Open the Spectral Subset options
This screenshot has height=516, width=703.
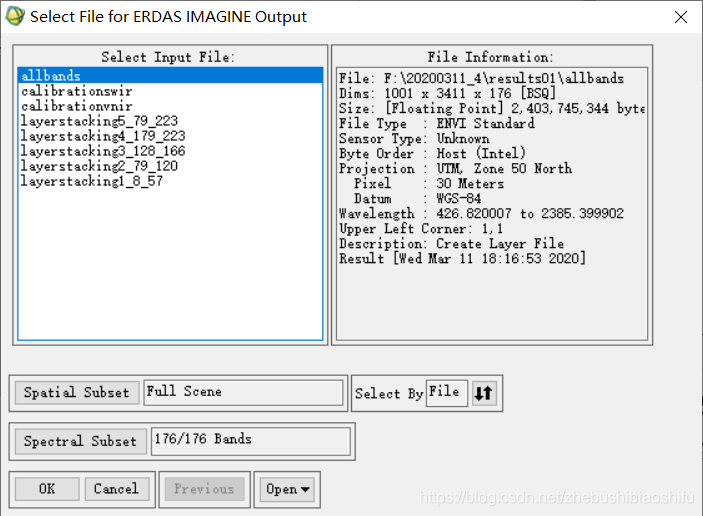tap(80, 442)
